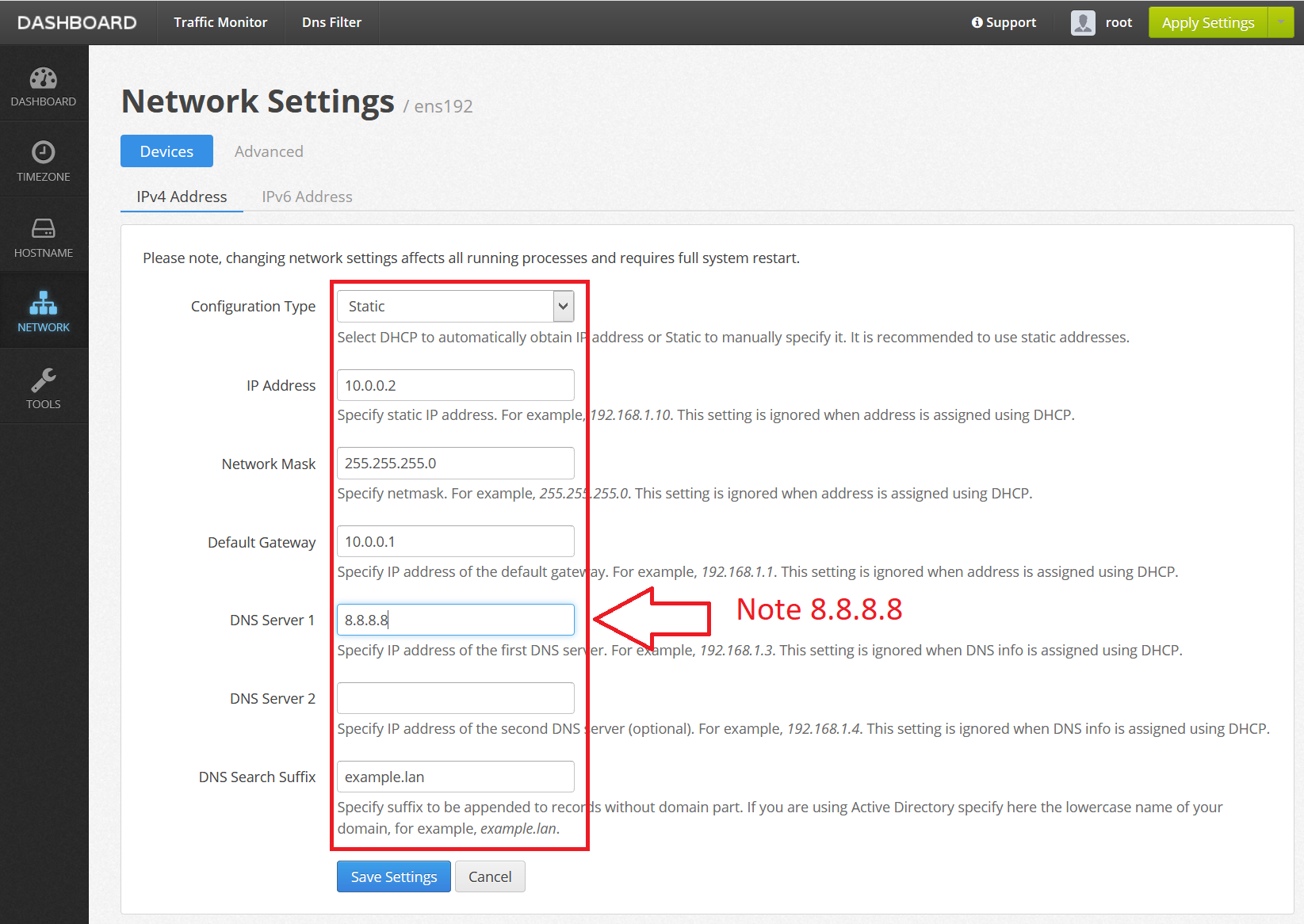Image resolution: width=1304 pixels, height=924 pixels.
Task: Click the DASHBOARD logo text
Action: click(x=77, y=22)
